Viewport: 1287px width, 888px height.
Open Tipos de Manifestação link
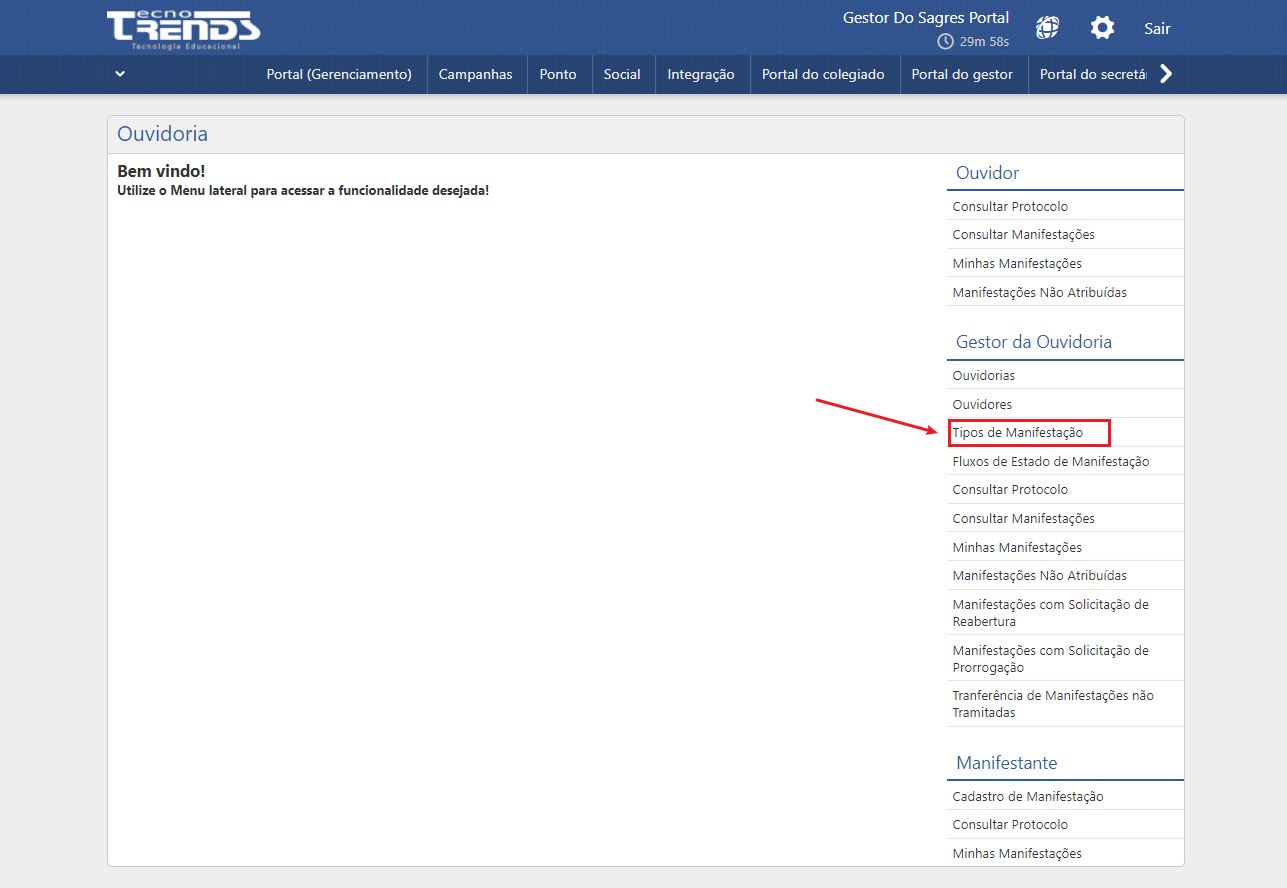click(x=1017, y=433)
